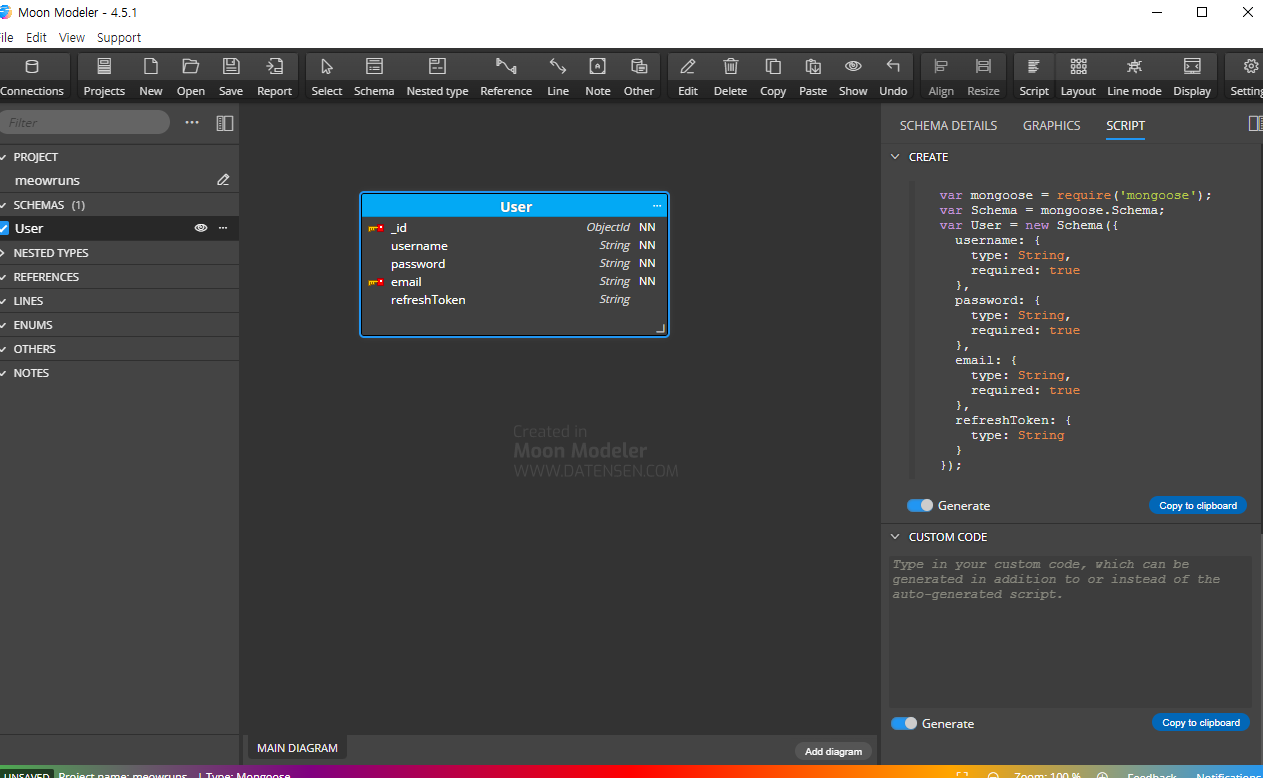
Task: Switch to SCHEMA DETAILS tab
Action: 948,125
